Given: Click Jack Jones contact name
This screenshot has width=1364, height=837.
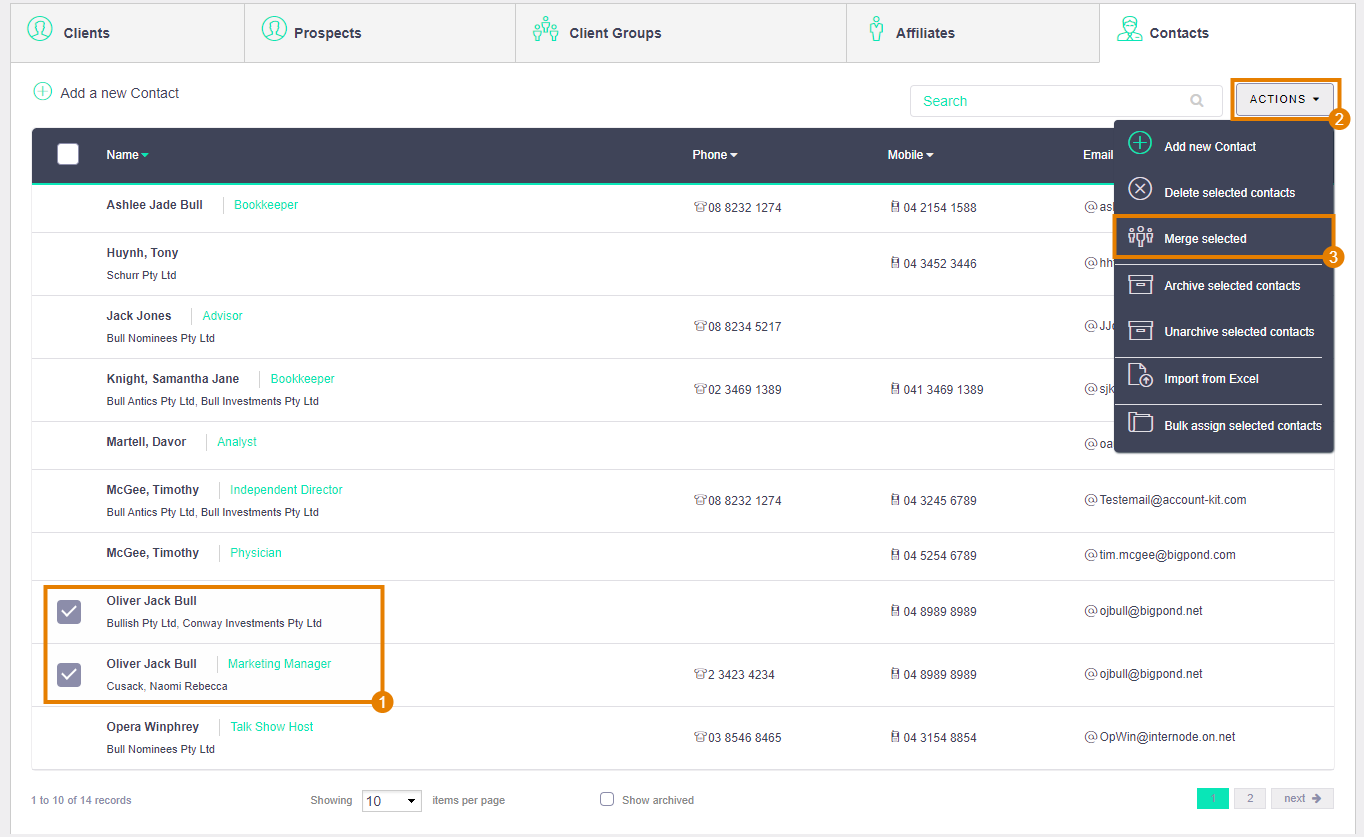Looking at the screenshot, I should [139, 316].
